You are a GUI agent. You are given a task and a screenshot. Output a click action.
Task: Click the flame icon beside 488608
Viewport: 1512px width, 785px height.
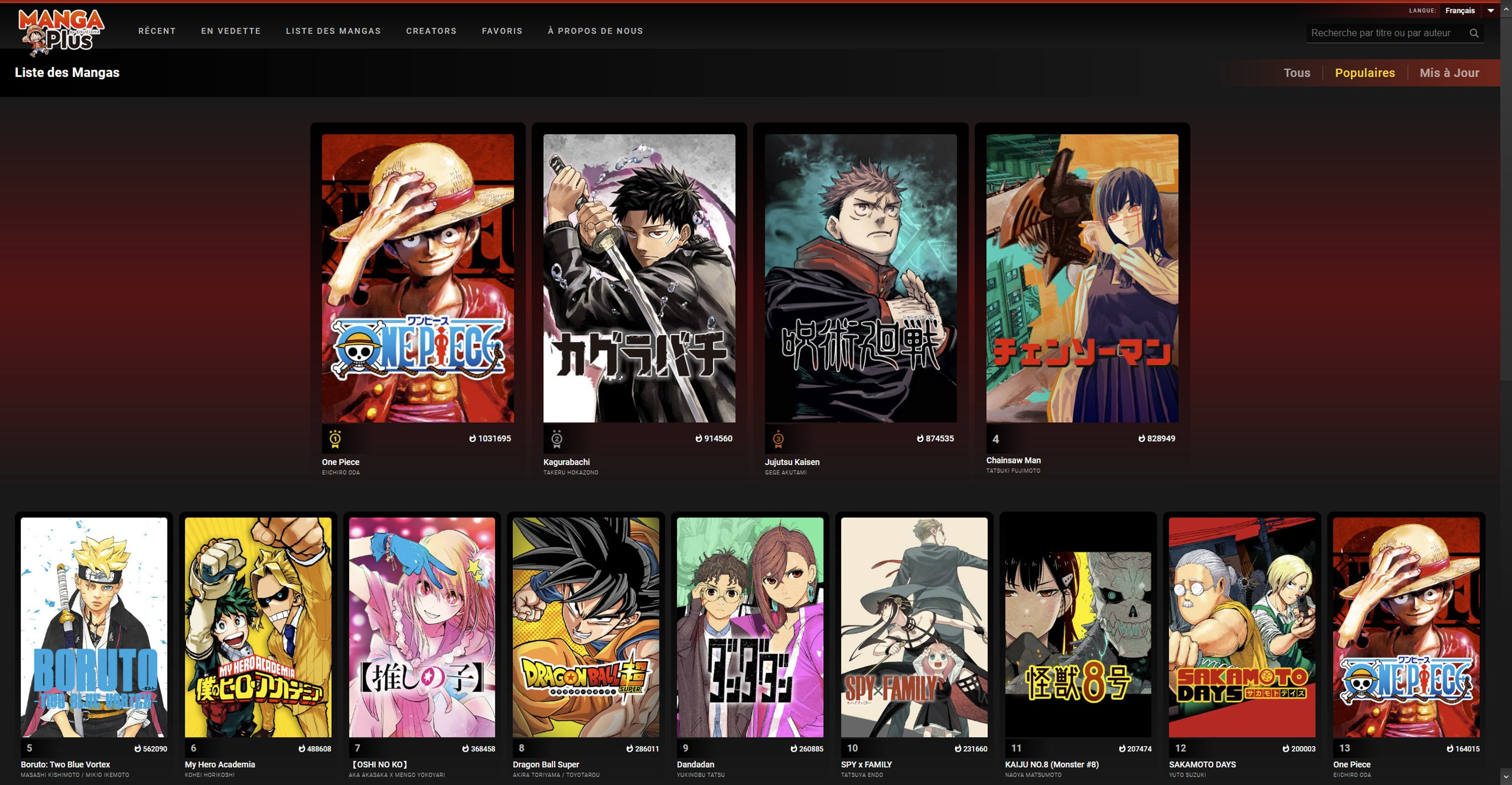302,749
